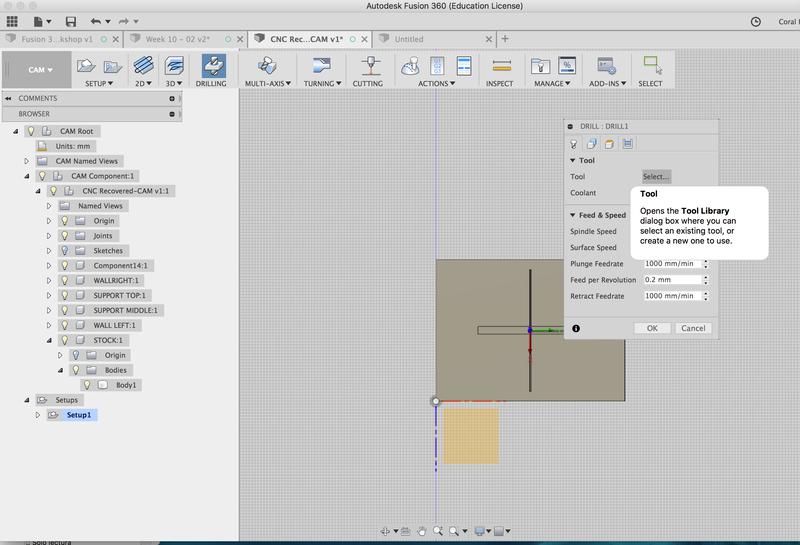Collapse the Setups tree node
Viewport: 800px width, 545px height.
point(27,400)
